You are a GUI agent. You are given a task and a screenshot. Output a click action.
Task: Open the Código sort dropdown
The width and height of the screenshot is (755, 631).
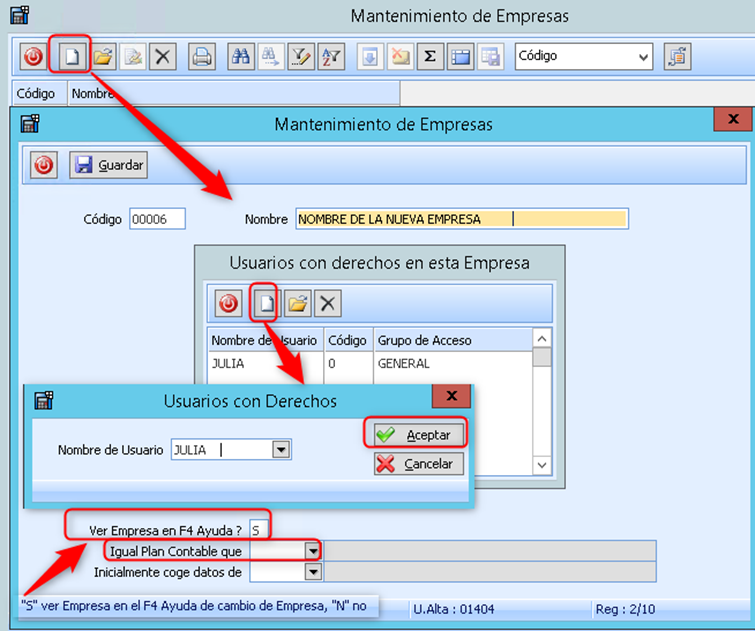click(x=642, y=57)
